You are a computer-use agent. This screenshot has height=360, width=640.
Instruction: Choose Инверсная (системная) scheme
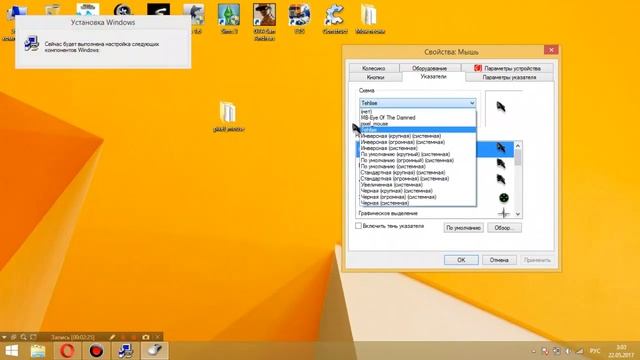coord(418,148)
